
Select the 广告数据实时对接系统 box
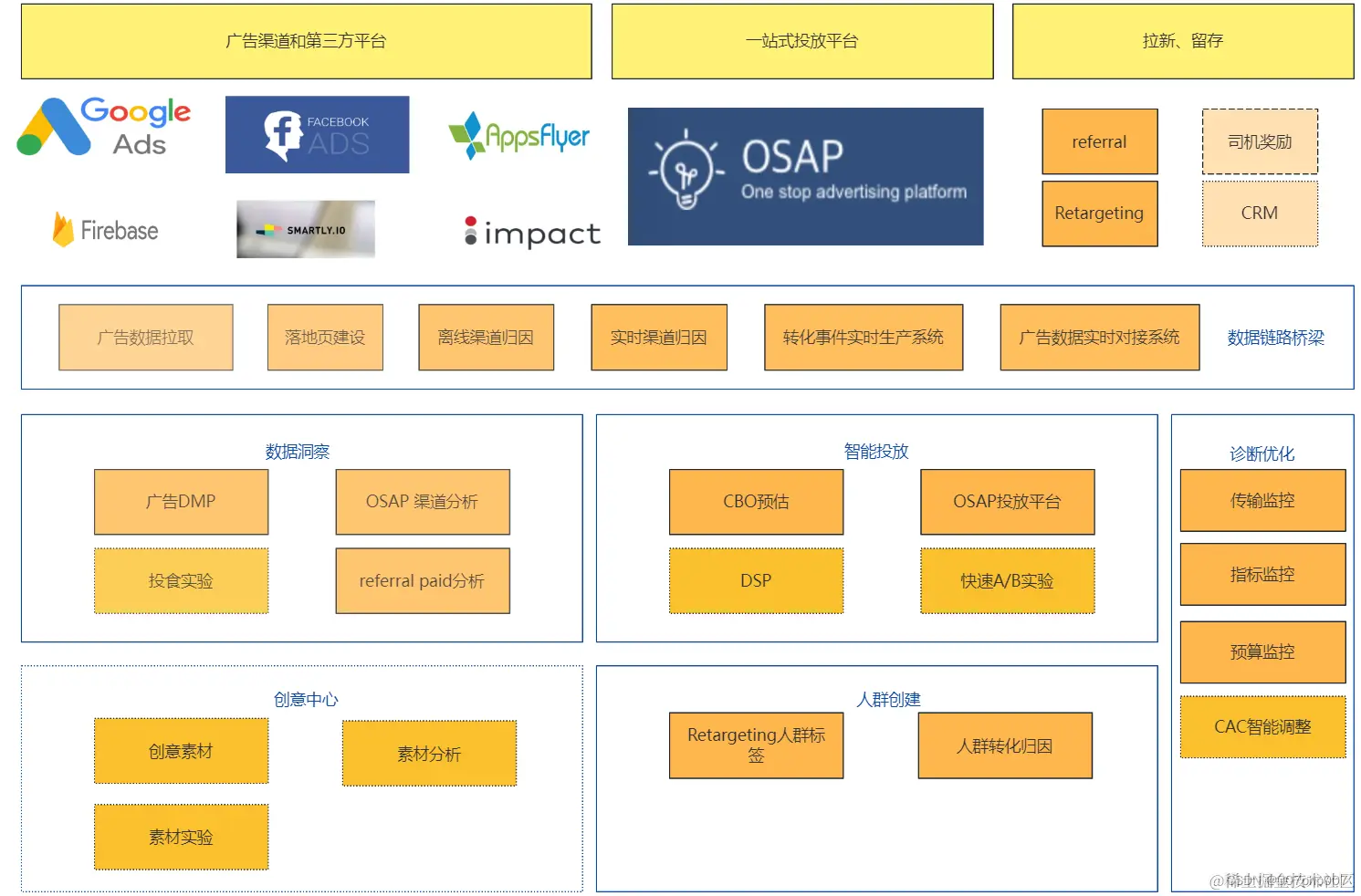pyautogui.click(x=1100, y=338)
